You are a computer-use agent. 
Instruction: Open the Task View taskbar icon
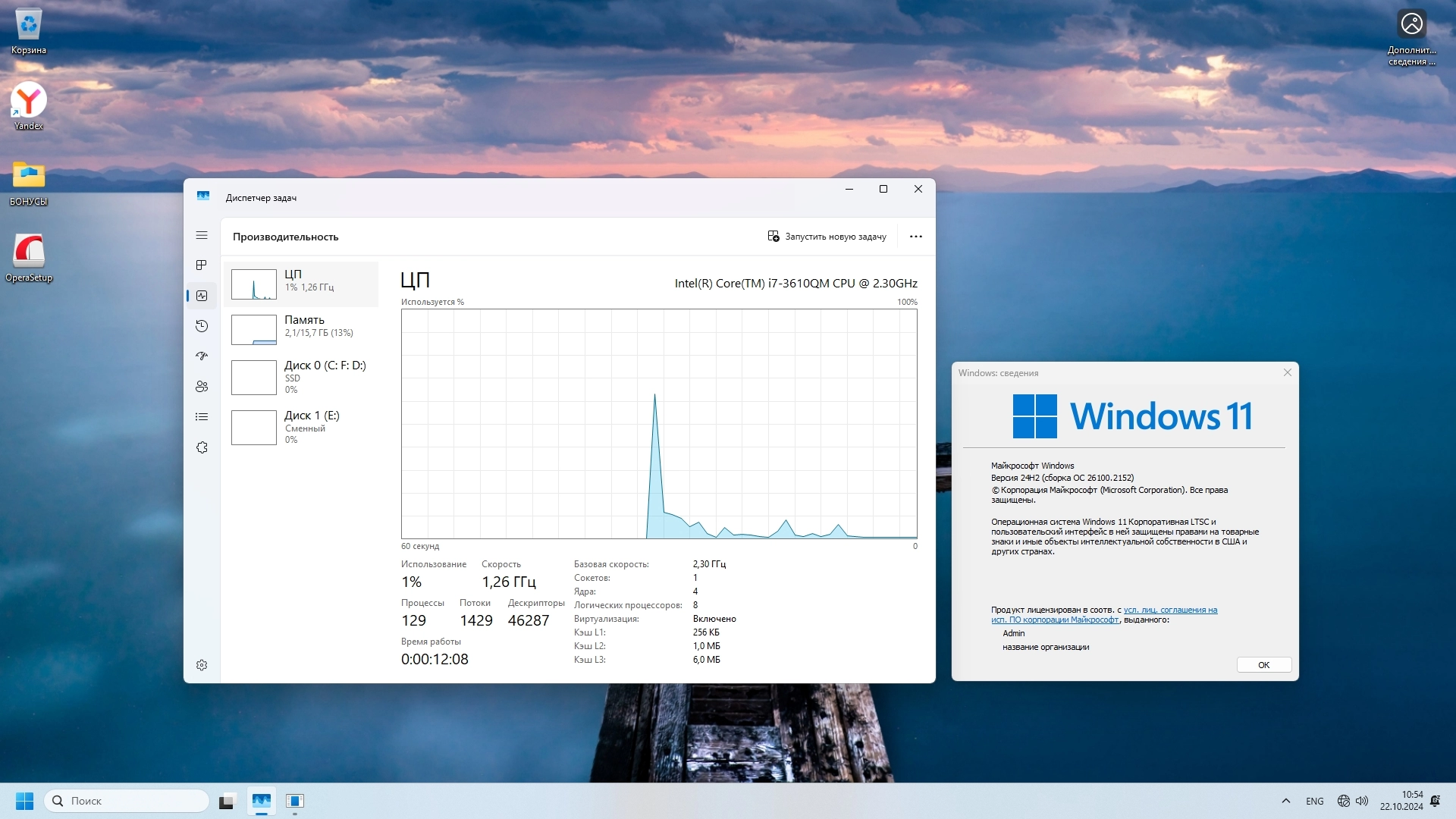click(227, 801)
